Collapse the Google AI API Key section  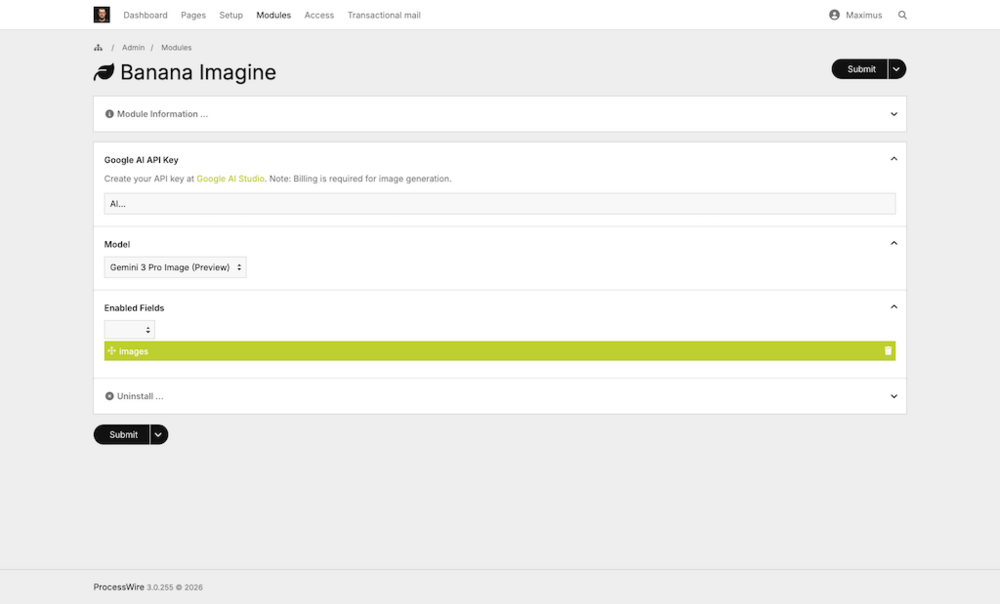click(894, 159)
